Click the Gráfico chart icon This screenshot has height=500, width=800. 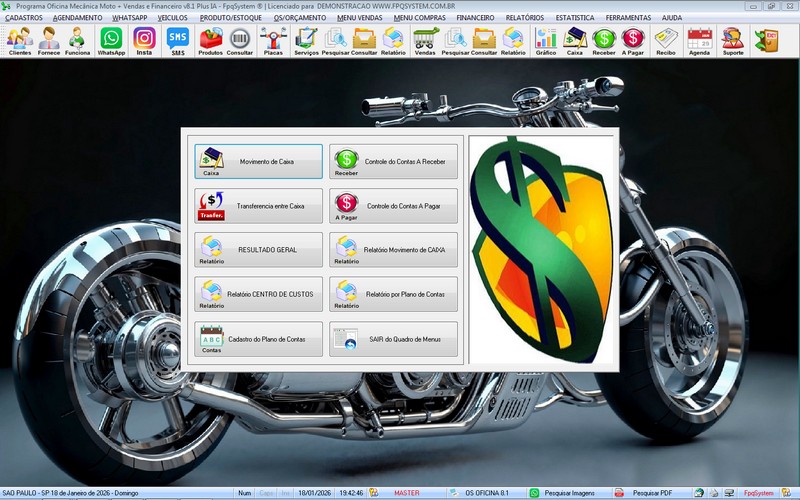(546, 41)
